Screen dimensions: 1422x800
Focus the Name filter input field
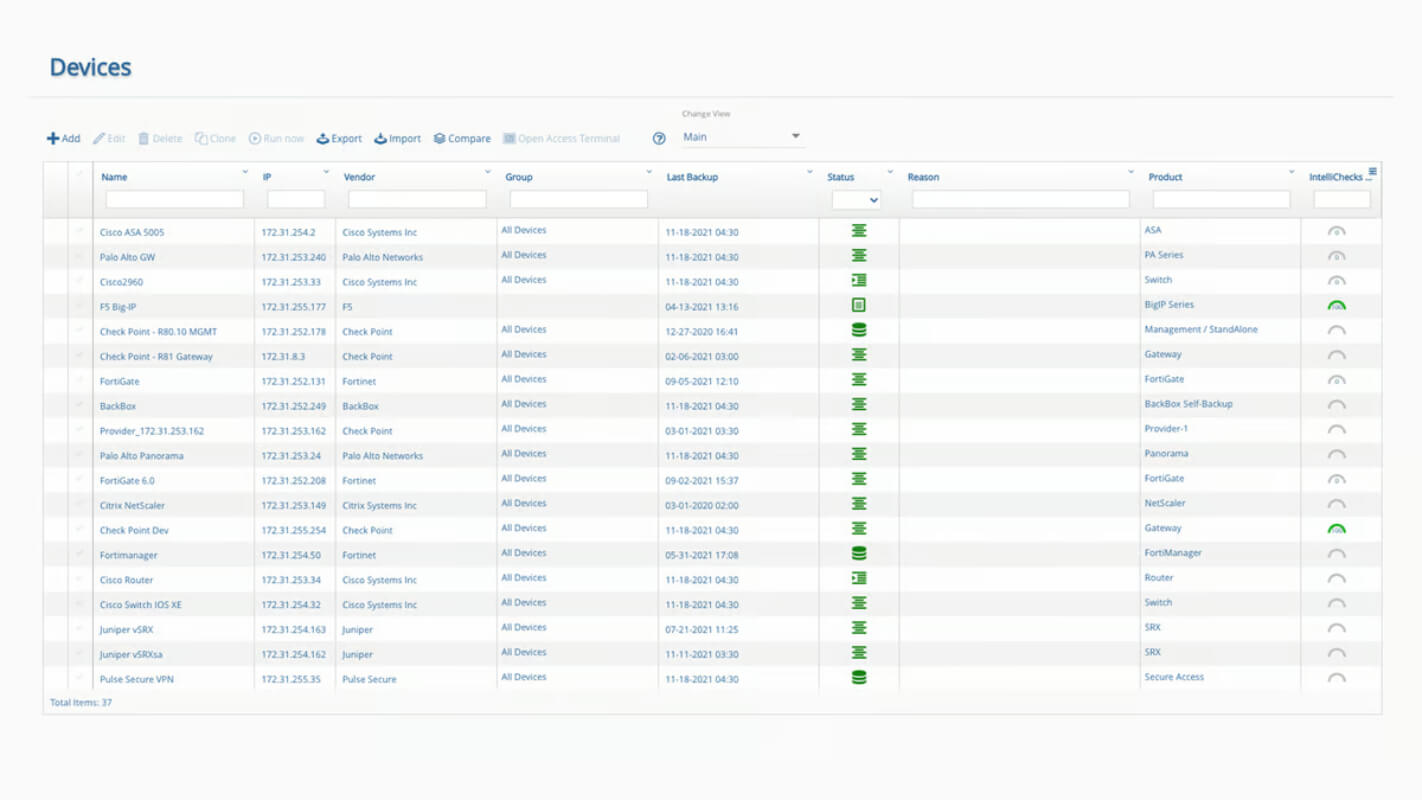pos(175,200)
